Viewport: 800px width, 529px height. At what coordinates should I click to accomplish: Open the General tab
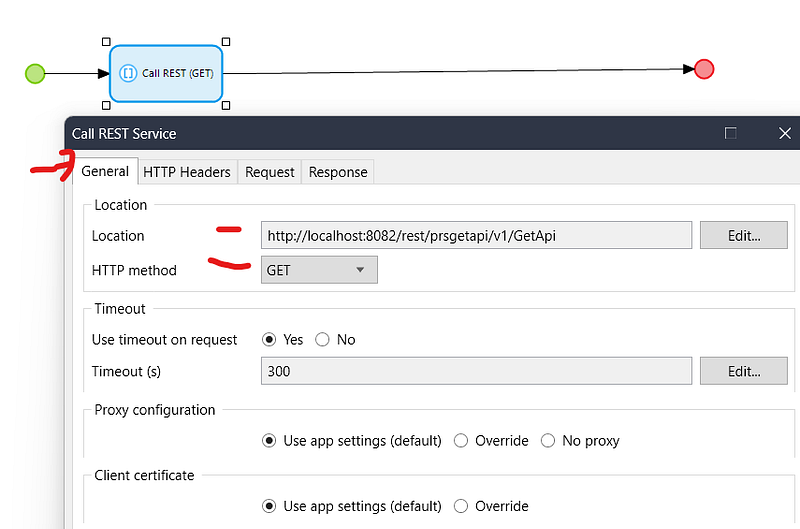coord(105,171)
